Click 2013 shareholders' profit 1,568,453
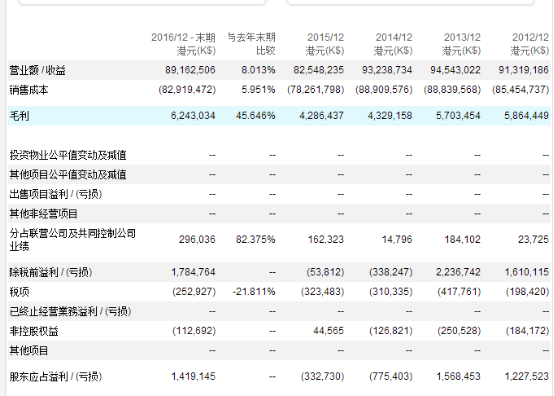554x396 pixels. (x=459, y=376)
